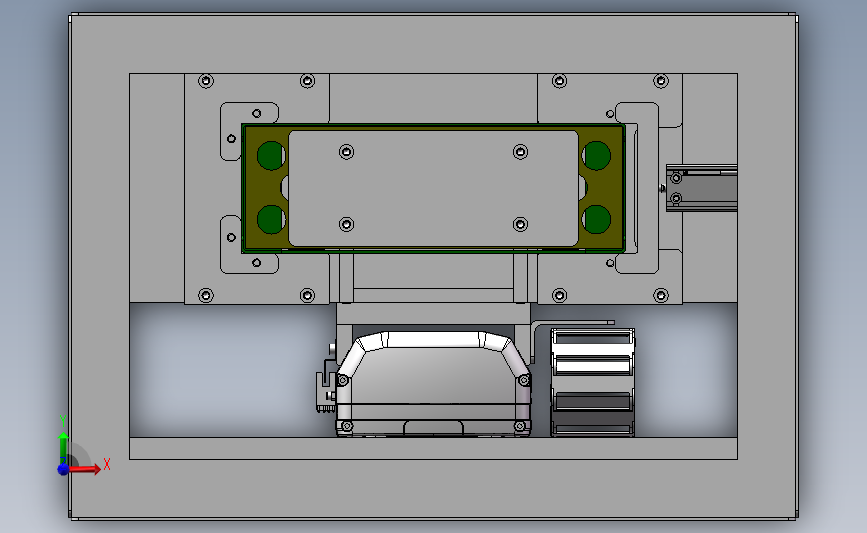Select the upper-left dark green circle on tray
The width and height of the screenshot is (867, 533).
coord(271,155)
